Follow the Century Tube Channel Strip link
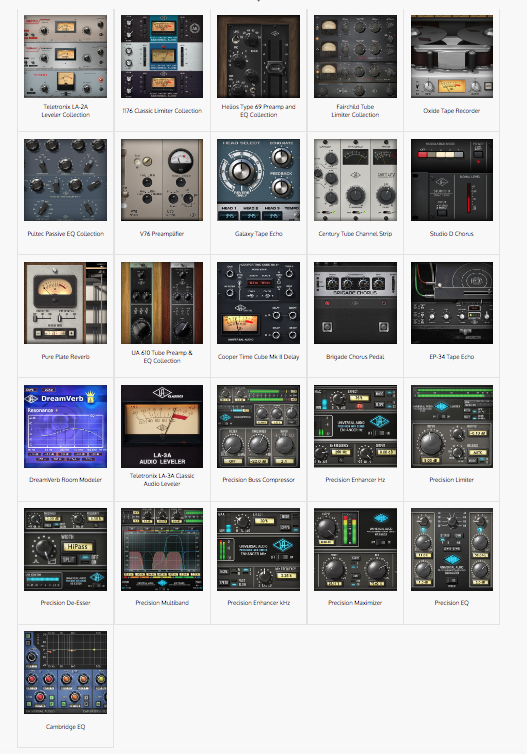This screenshot has width=527, height=754. click(x=355, y=234)
